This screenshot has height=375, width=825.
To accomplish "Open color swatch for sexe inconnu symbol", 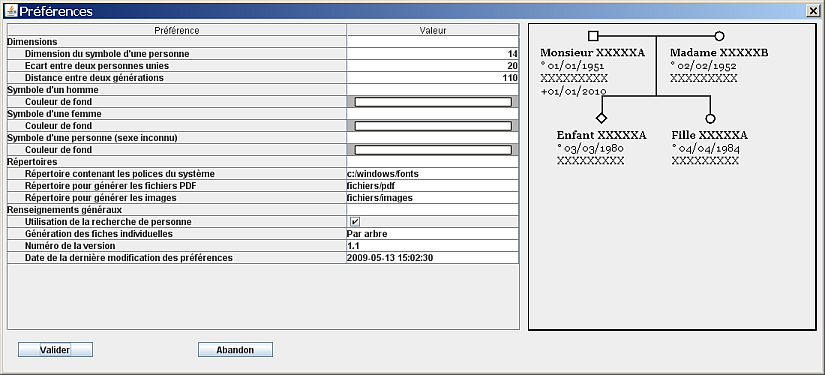I will coord(433,150).
